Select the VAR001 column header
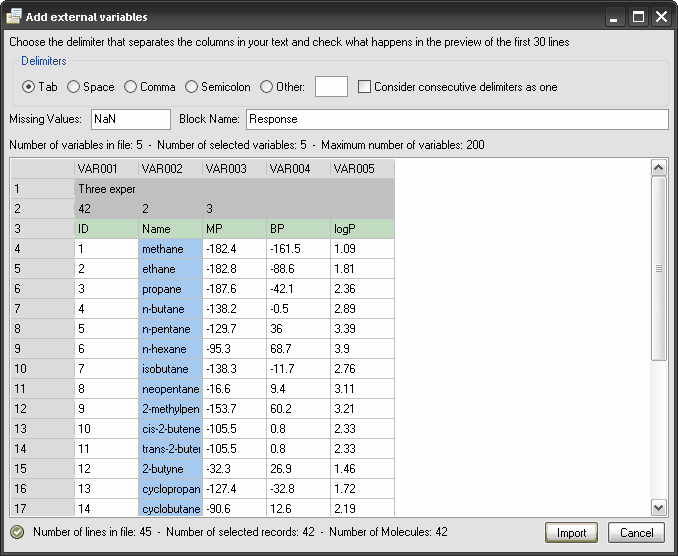The width and height of the screenshot is (678, 556). pyautogui.click(x=106, y=169)
